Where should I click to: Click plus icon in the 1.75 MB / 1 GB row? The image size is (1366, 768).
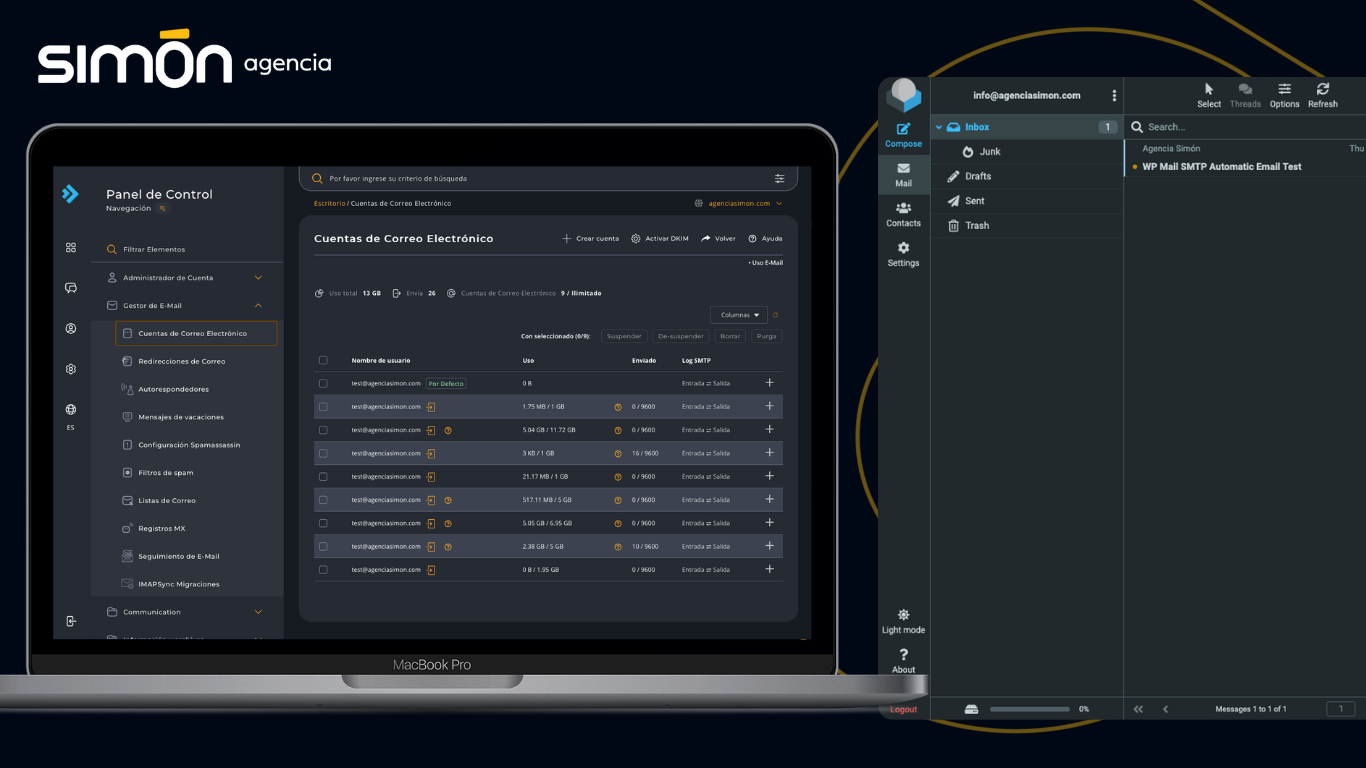tap(769, 406)
